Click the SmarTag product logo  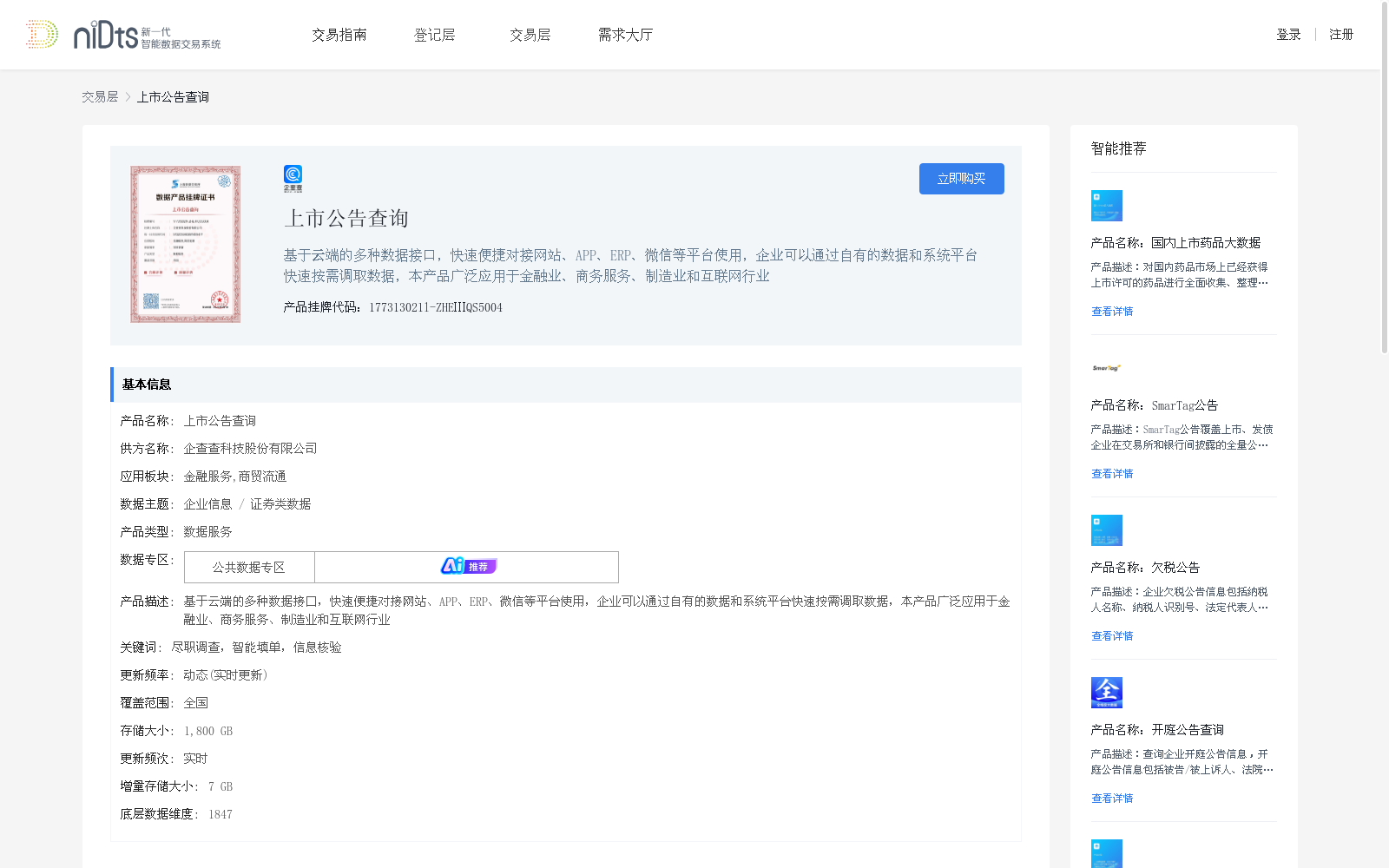[1107, 368]
